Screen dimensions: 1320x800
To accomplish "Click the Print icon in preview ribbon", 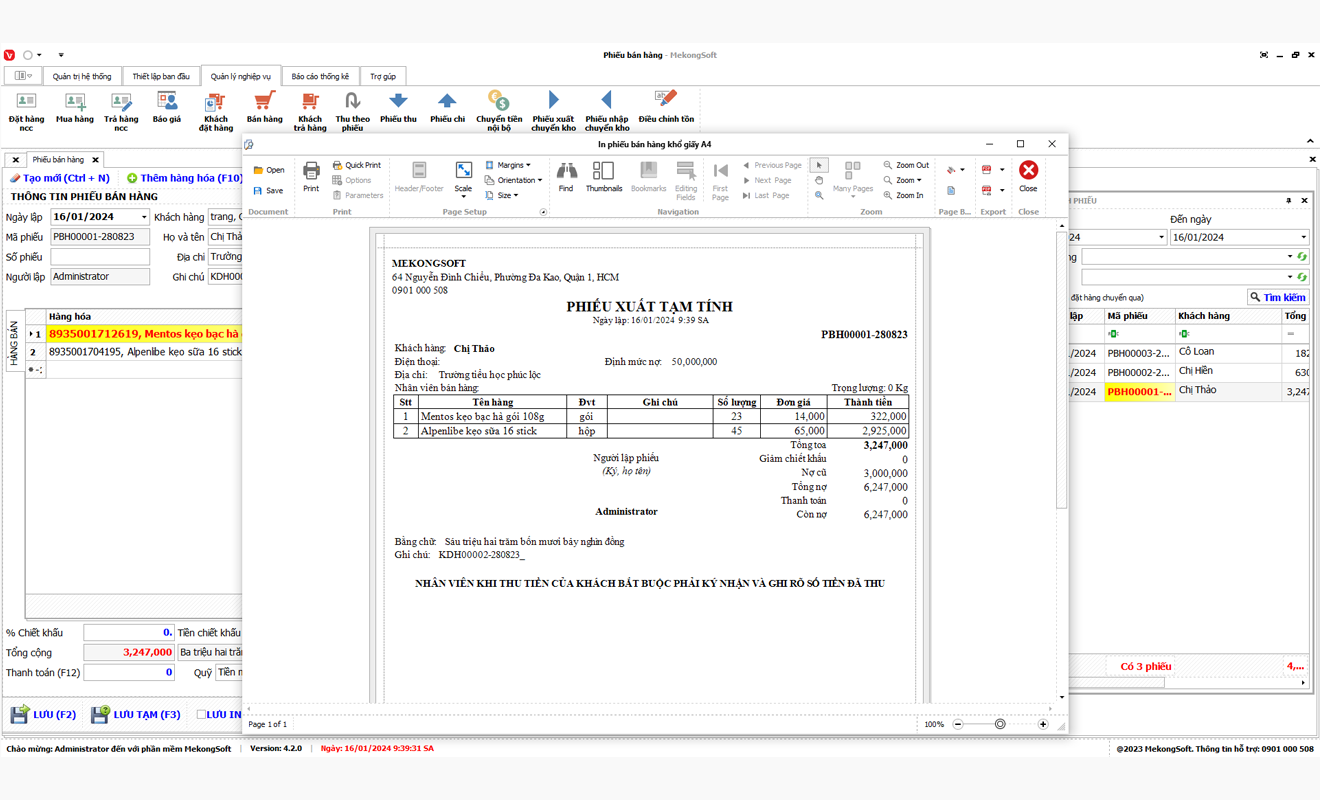I will 311,176.
